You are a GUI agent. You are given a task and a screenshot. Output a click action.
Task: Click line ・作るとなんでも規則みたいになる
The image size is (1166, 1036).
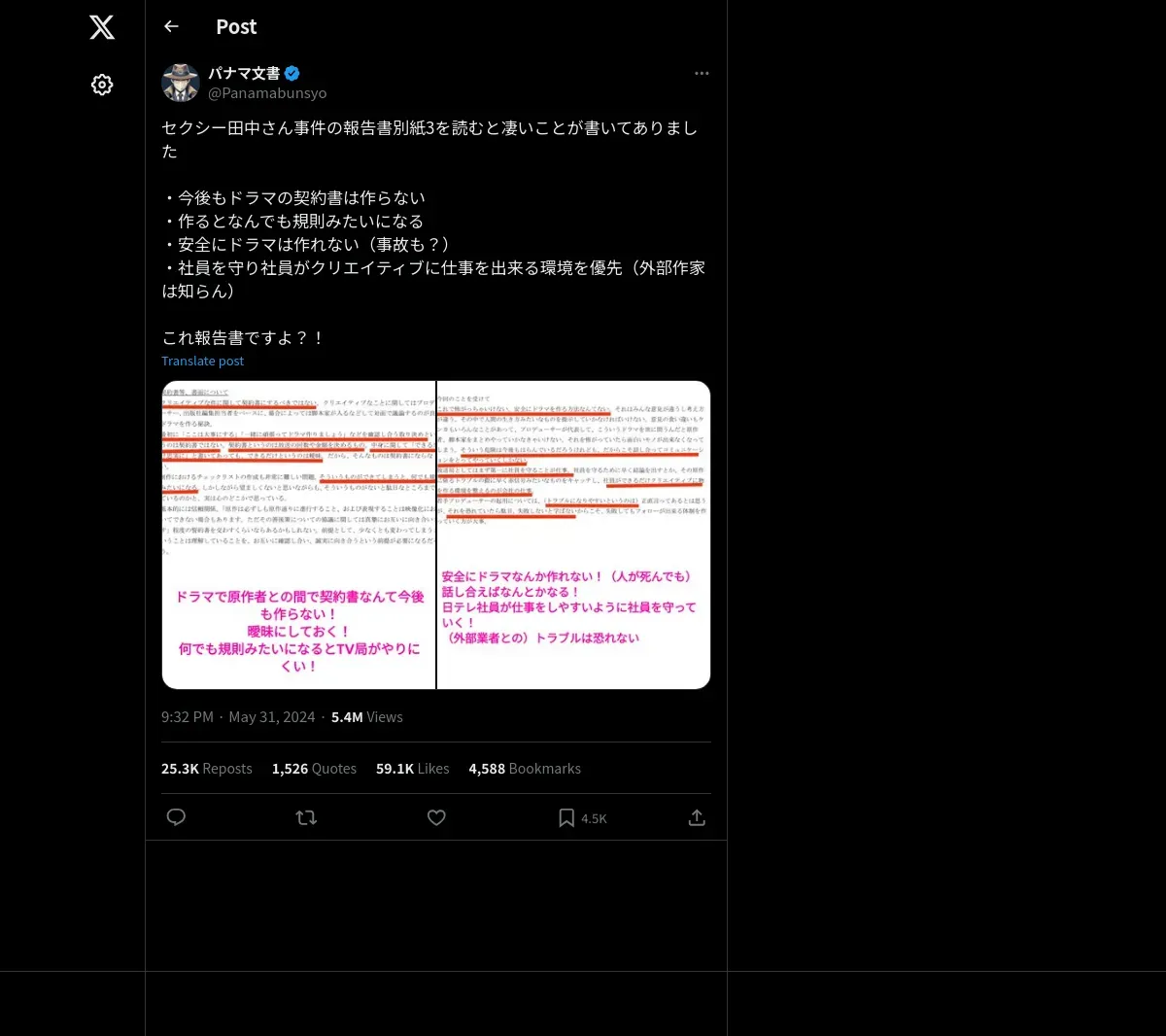click(x=292, y=221)
